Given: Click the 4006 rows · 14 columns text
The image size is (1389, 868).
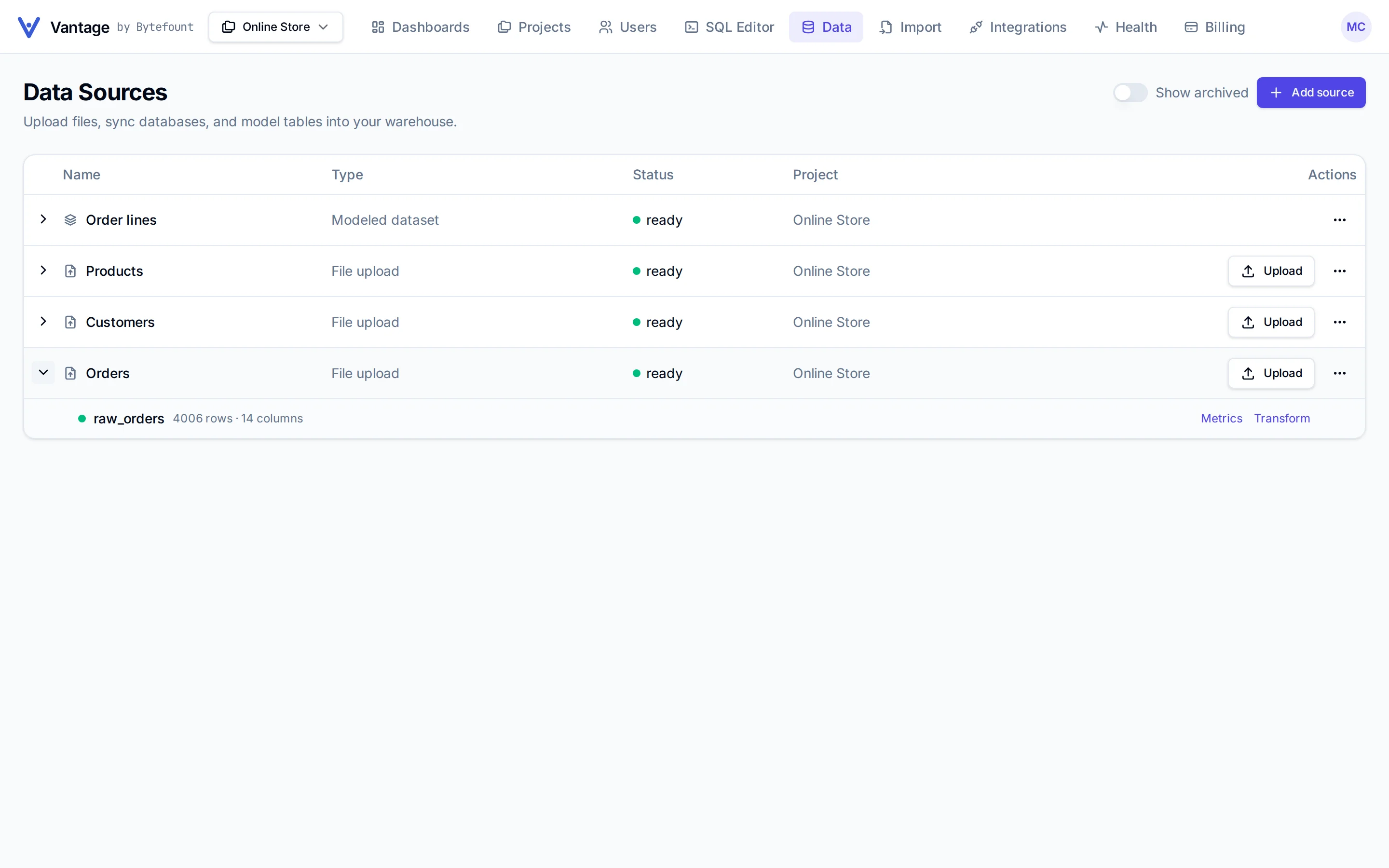Looking at the screenshot, I should 238,419.
